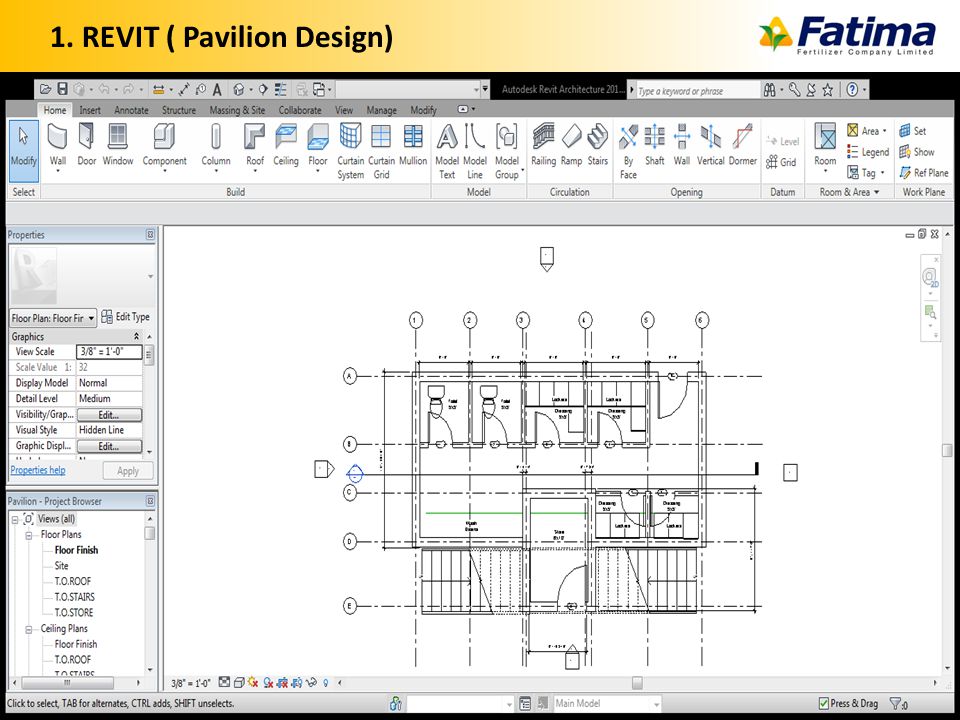Activate the Modify selection tool
The width and height of the screenshot is (960, 720).
[23, 149]
